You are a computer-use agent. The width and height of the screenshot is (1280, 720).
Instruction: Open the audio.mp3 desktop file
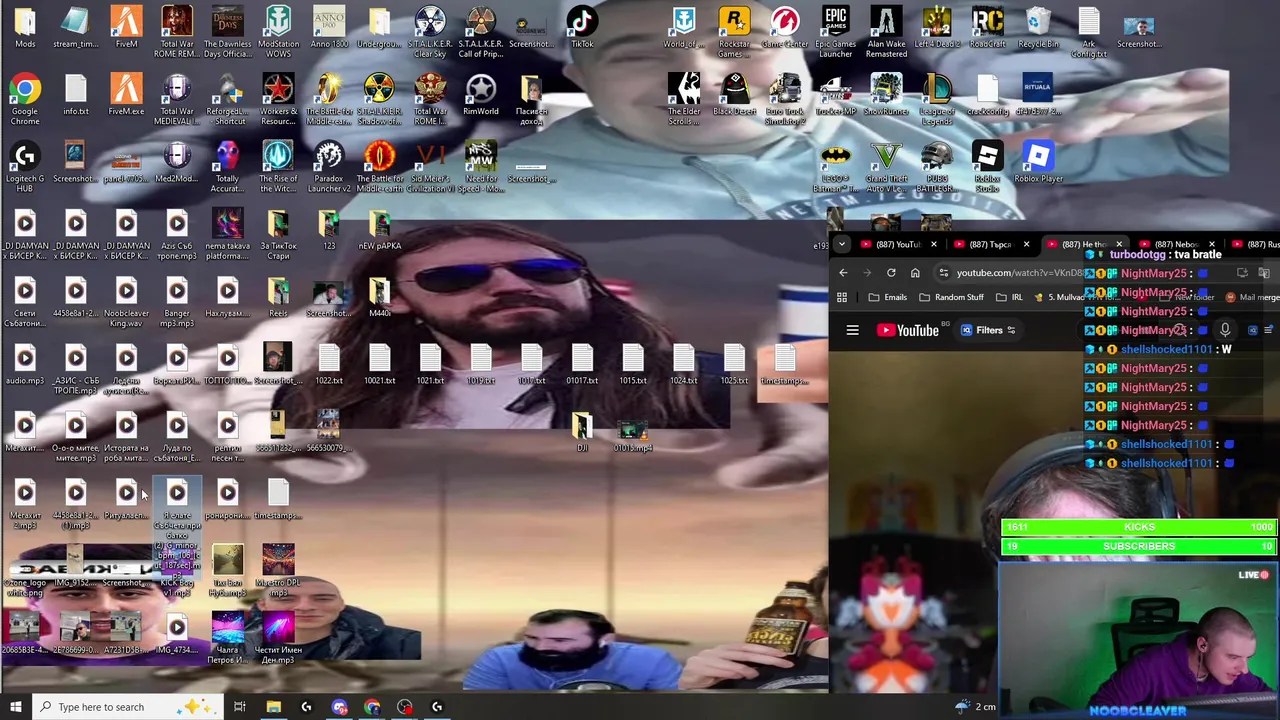coord(25,364)
